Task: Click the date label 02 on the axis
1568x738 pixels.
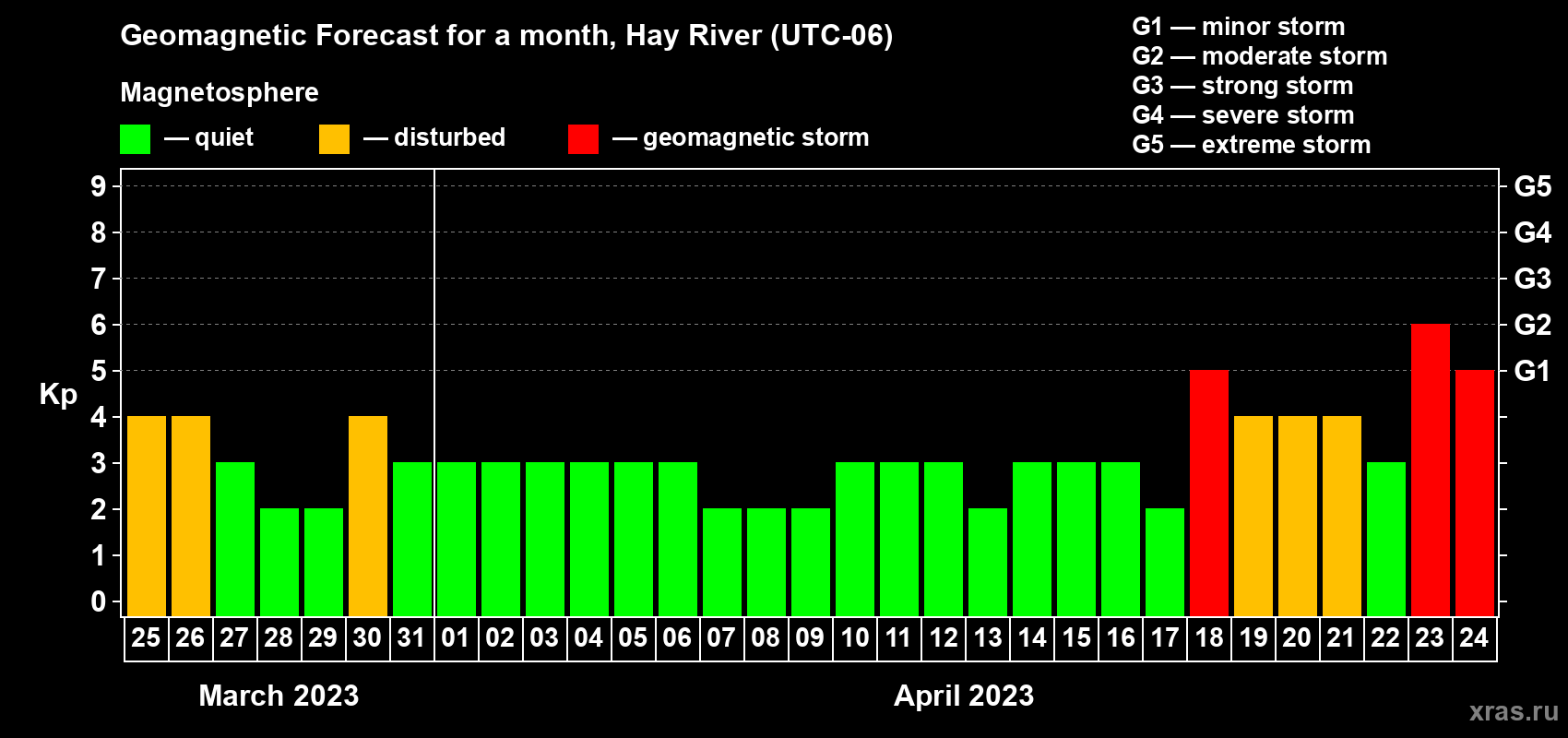Action: (x=500, y=637)
